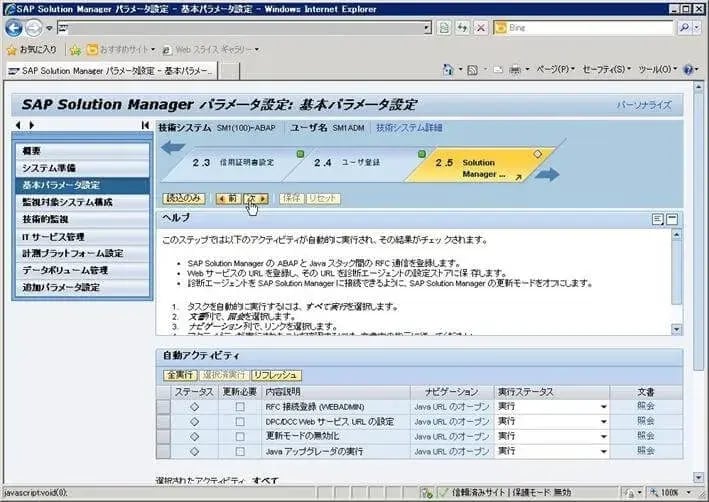Viewport: 709px width, 502px height.
Task: Click the 次 next step button
Action: tap(256, 199)
